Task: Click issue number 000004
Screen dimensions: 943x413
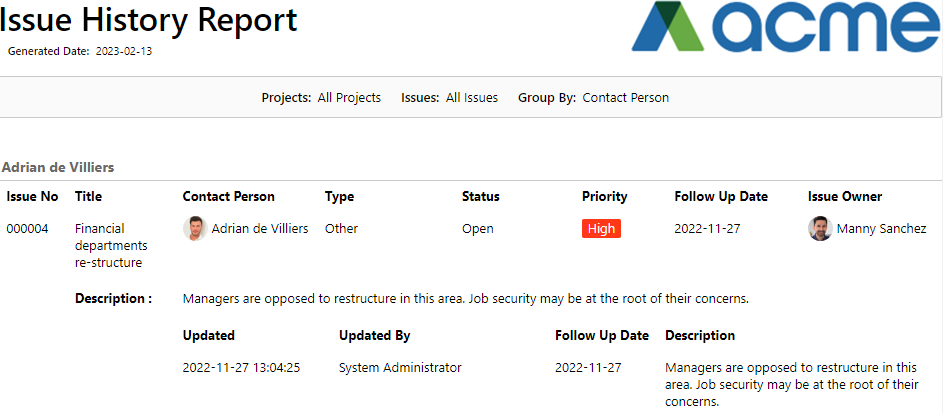Action: coord(28,229)
